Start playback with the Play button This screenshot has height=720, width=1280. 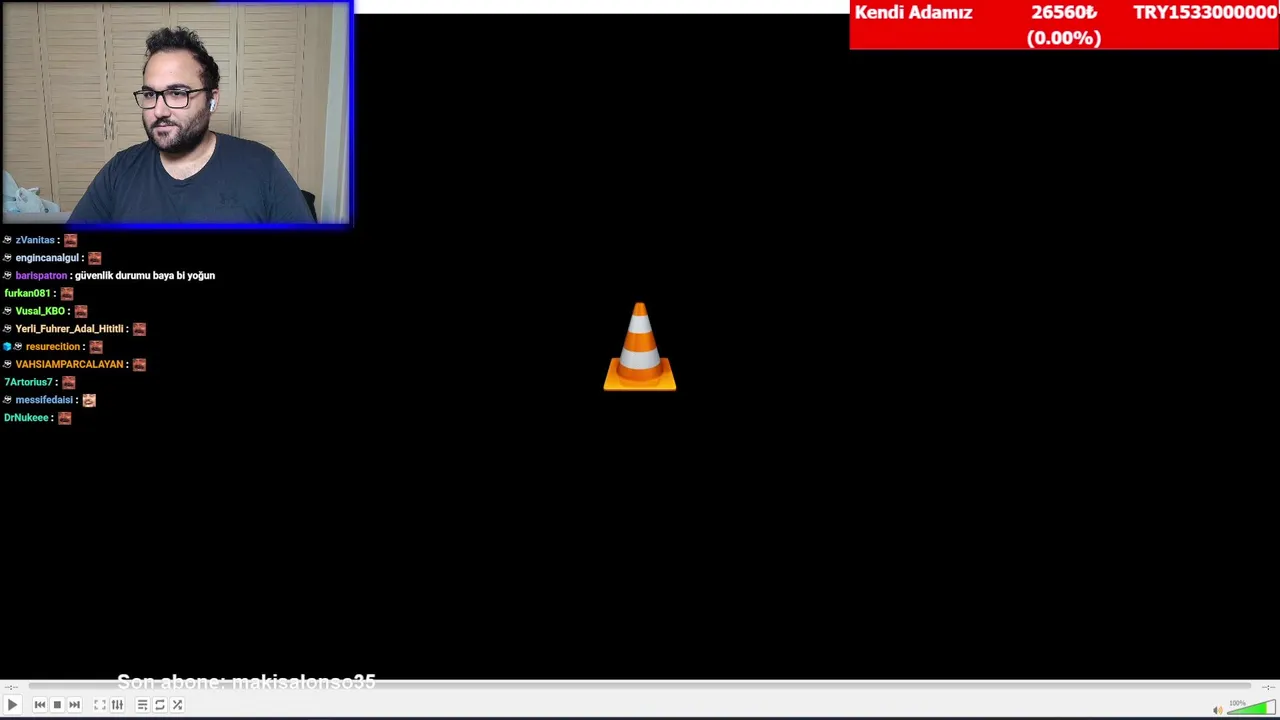point(12,705)
